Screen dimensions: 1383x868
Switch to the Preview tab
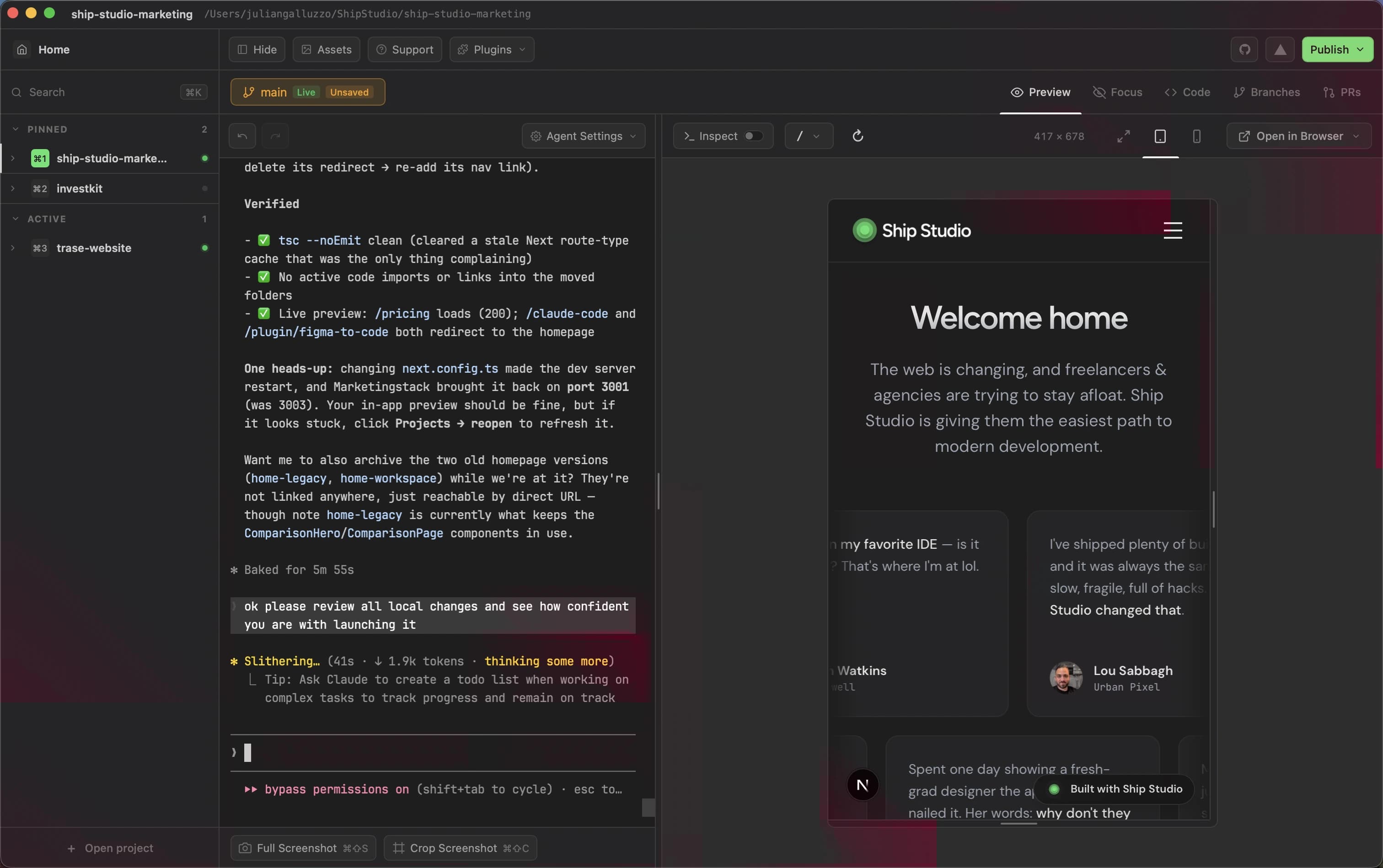point(1040,92)
